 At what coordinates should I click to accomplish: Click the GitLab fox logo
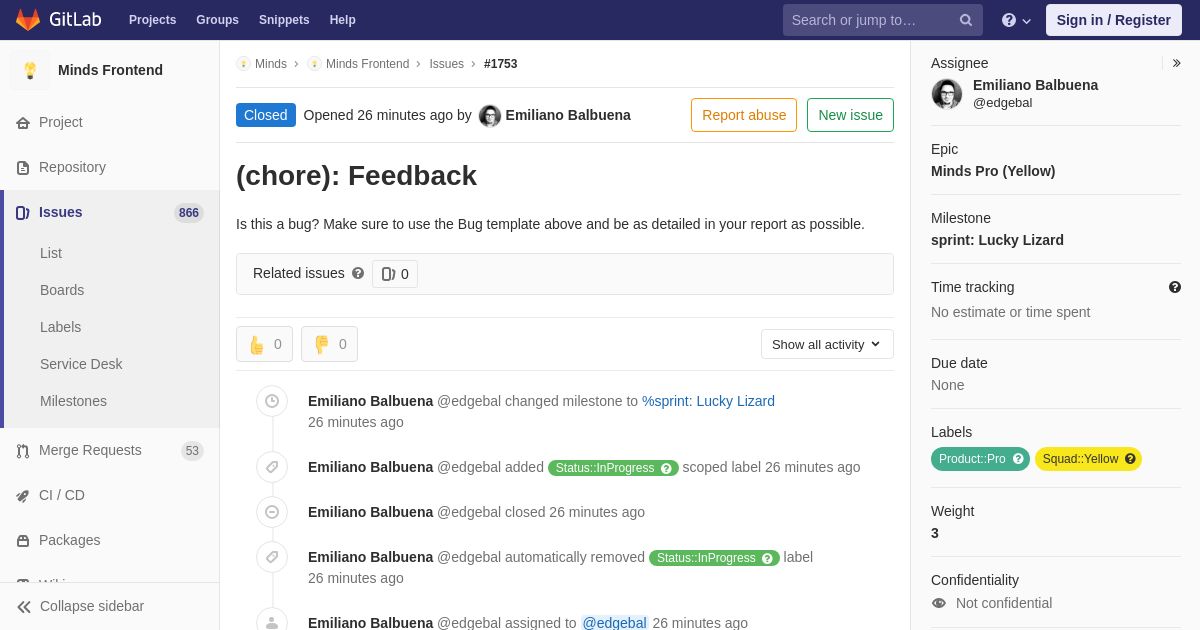pyautogui.click(x=28, y=20)
